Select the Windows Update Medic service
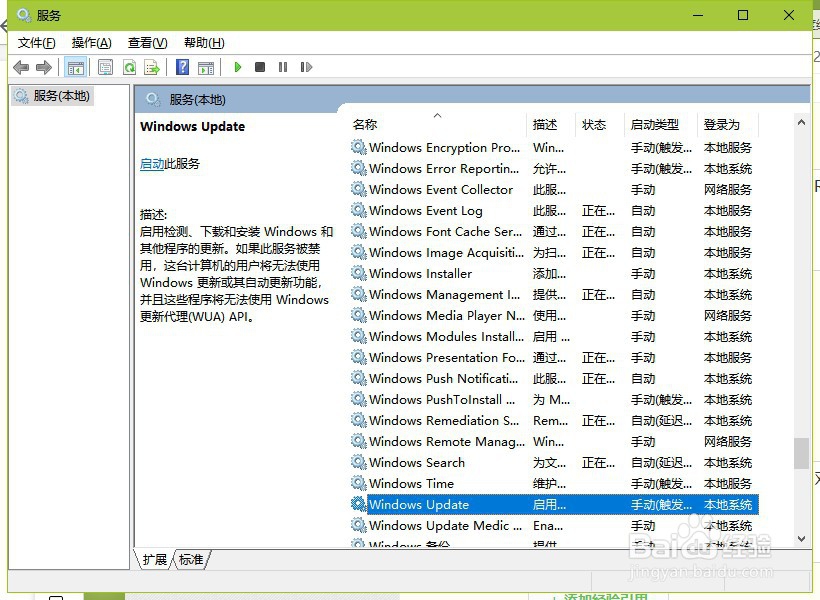 (554, 526)
